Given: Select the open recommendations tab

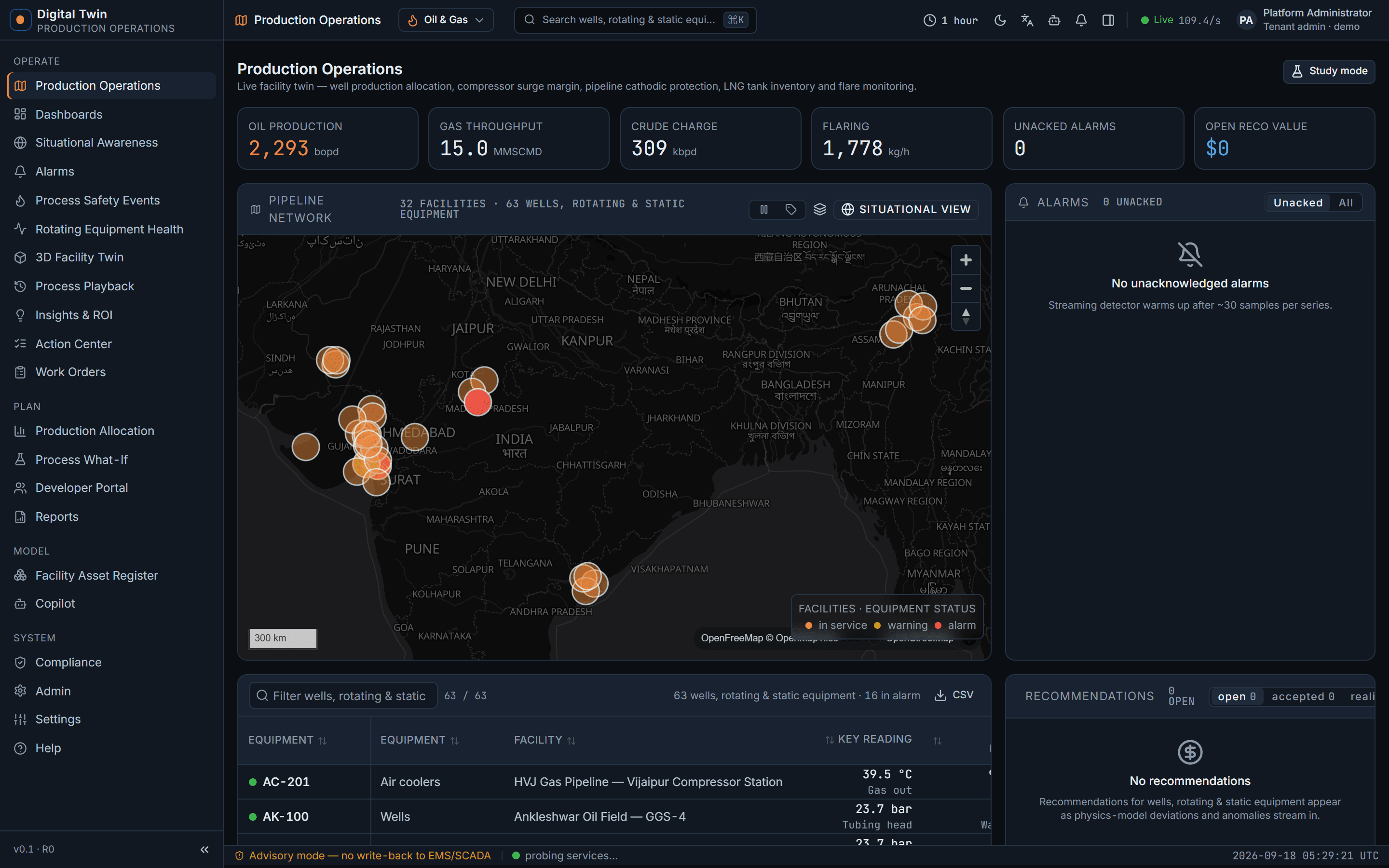Looking at the screenshot, I should pos(1237,696).
